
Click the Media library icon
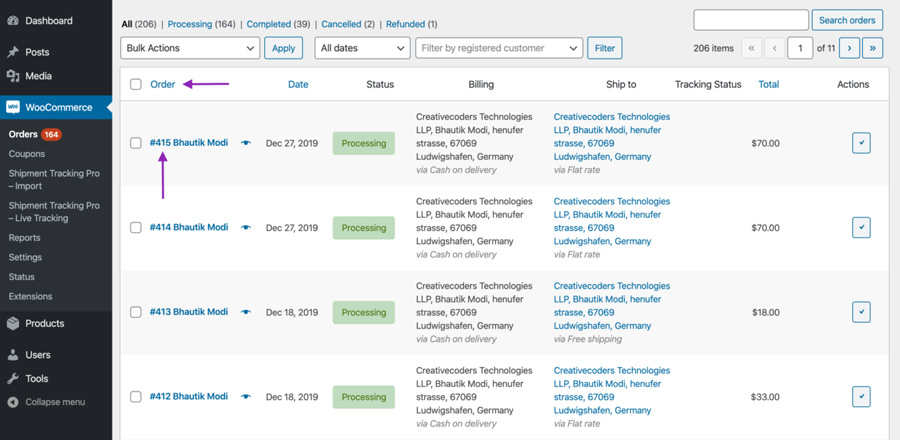(13, 76)
